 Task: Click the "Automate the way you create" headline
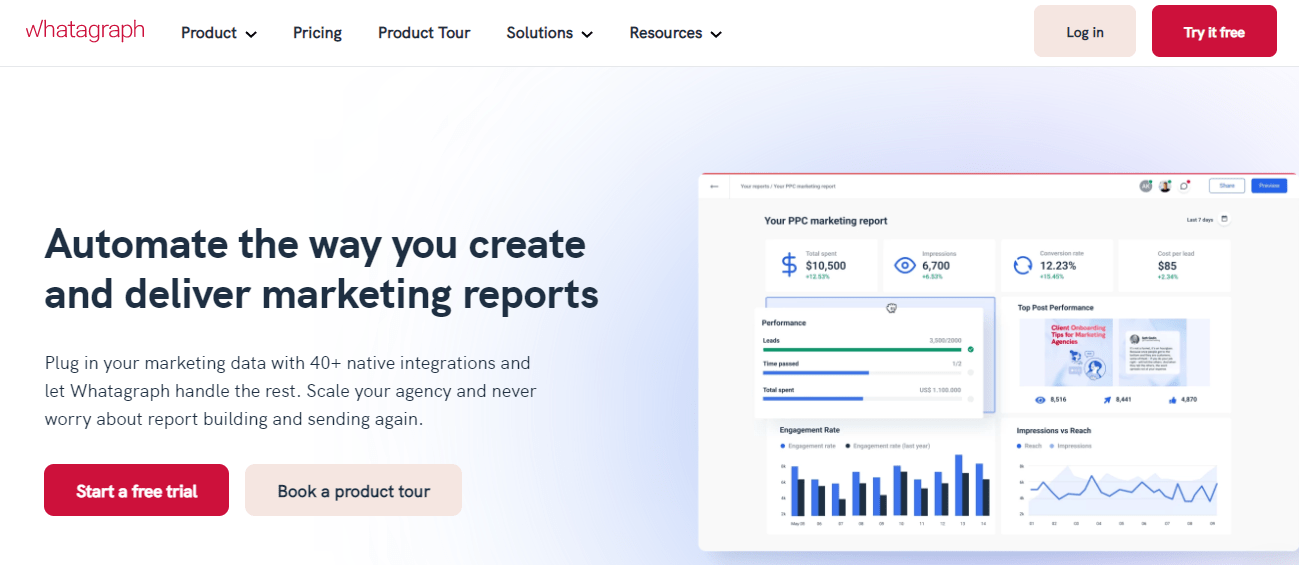click(315, 244)
